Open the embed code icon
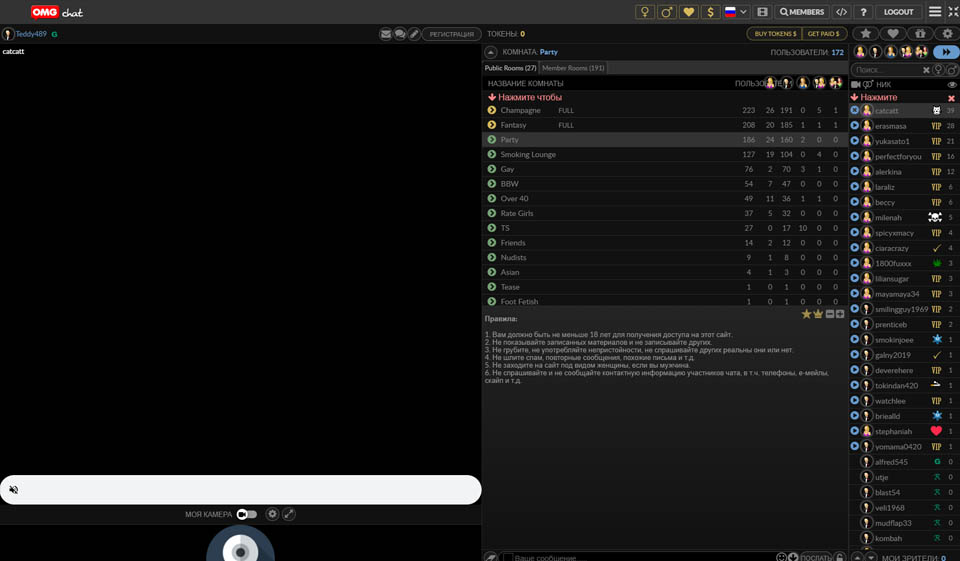Screen dimensions: 960x561 click(841, 12)
